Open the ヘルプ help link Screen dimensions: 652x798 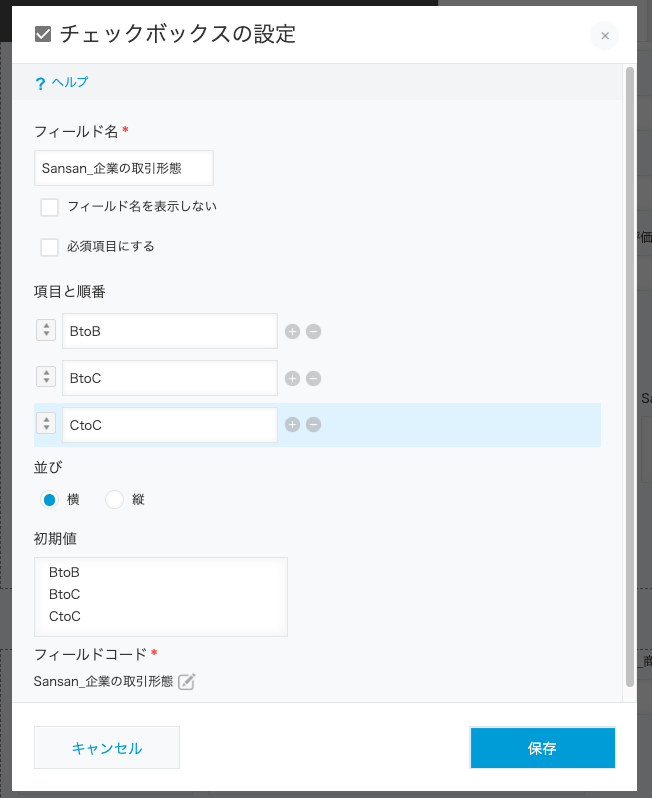70,82
